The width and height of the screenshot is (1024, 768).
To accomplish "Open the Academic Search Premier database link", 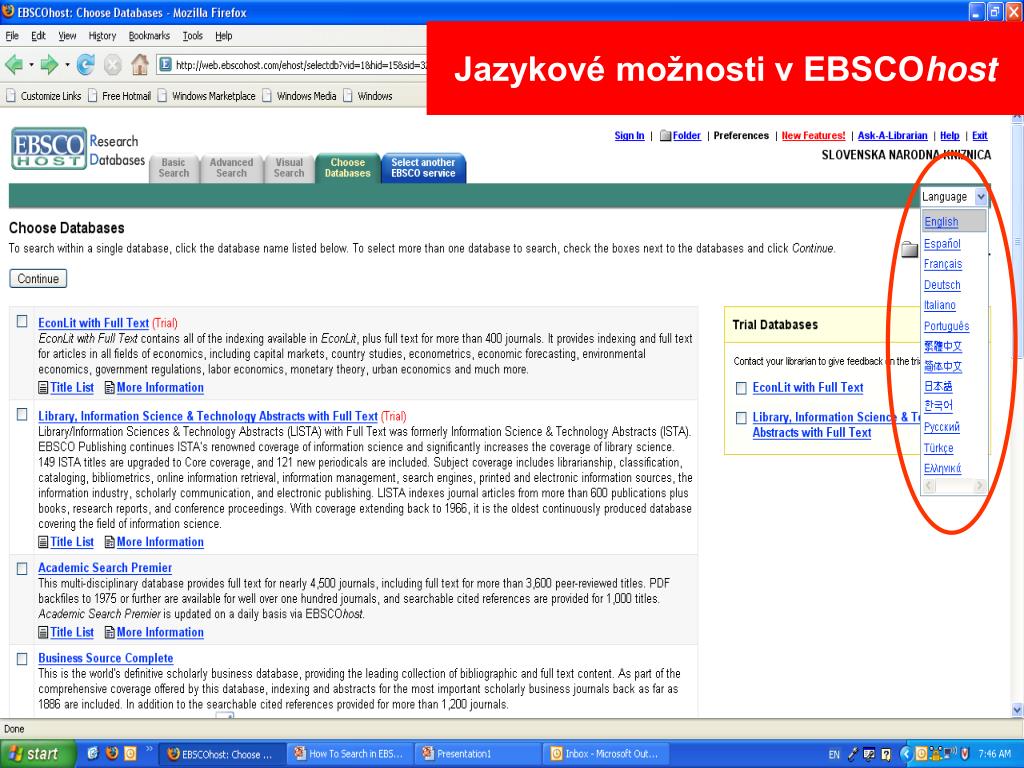I will click(105, 568).
